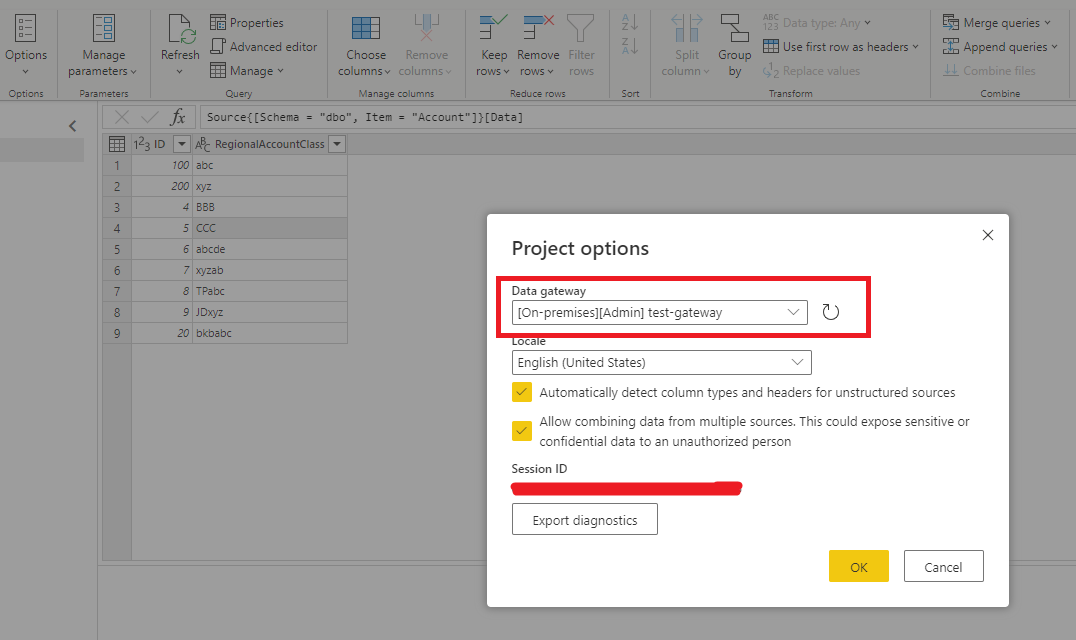Click the fx function icon
Viewport: 1076px width, 640px height.
pos(178,117)
